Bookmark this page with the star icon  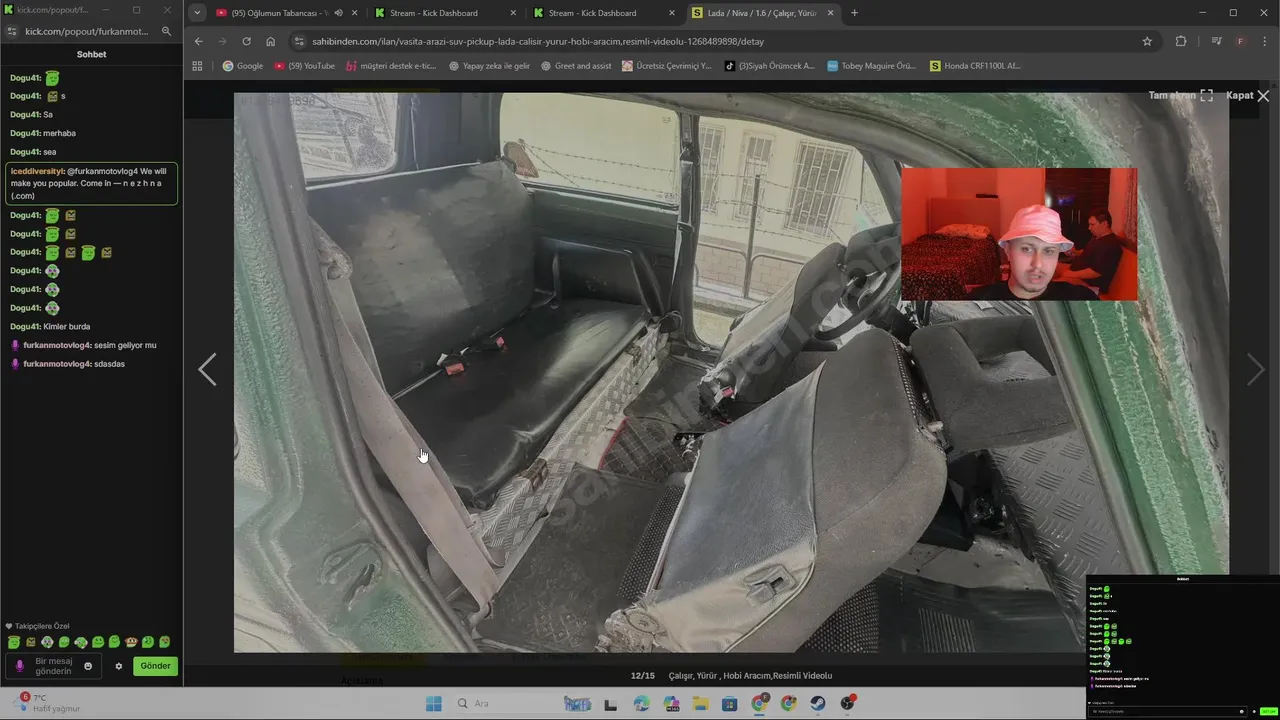1147,41
